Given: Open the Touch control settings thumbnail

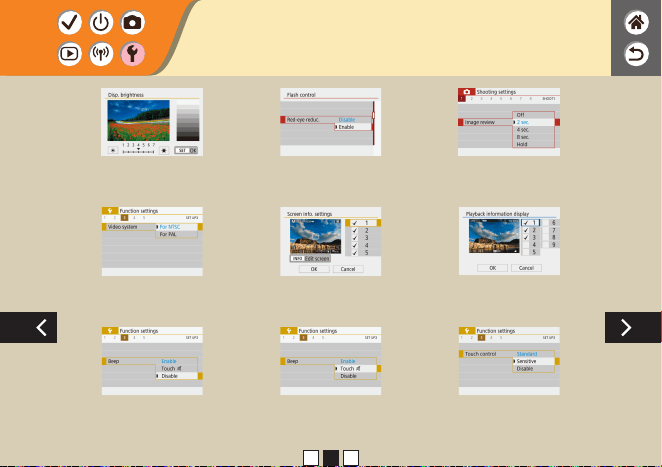Looking at the screenshot, I should [x=509, y=361].
